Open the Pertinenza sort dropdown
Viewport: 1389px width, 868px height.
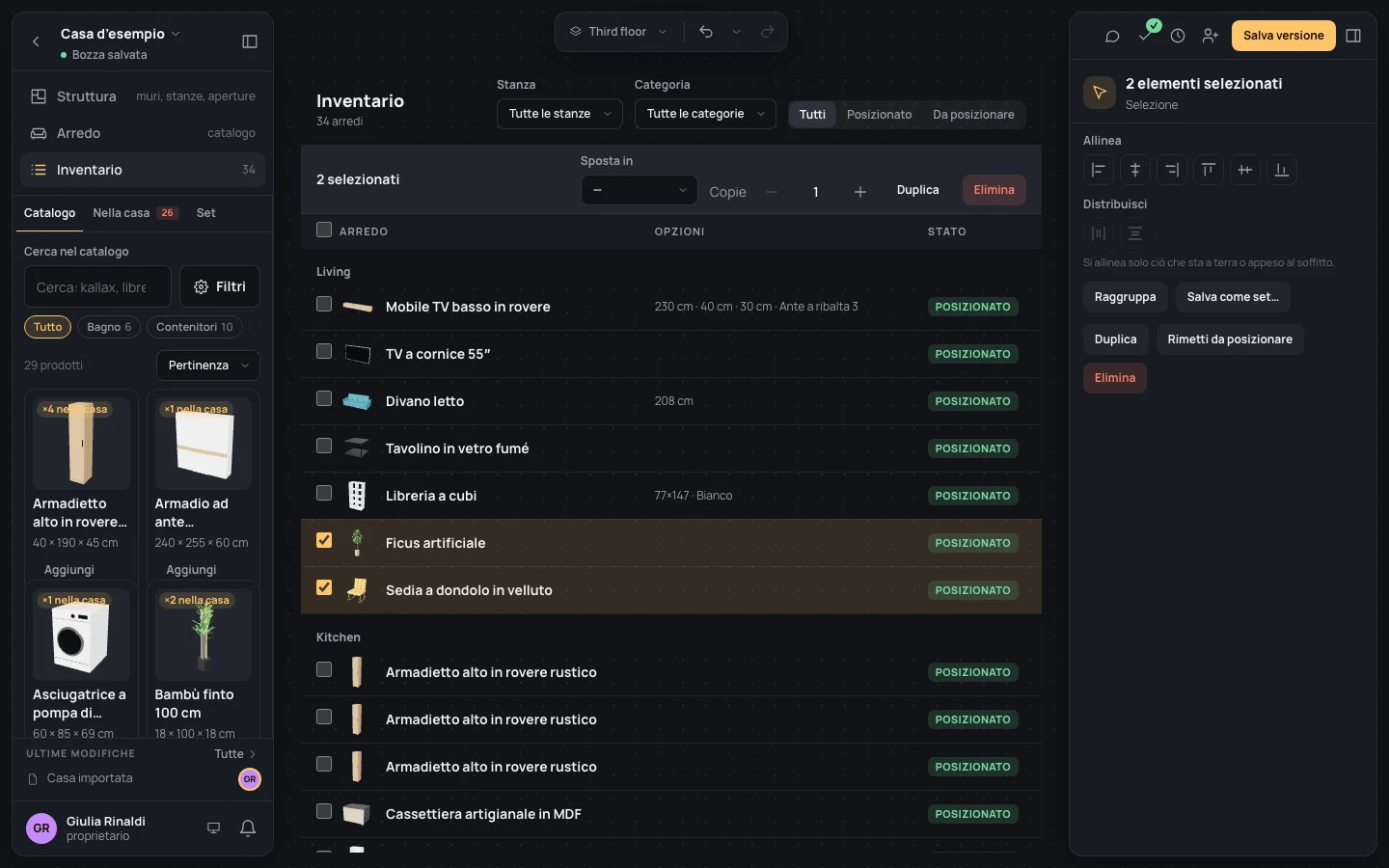(208, 366)
